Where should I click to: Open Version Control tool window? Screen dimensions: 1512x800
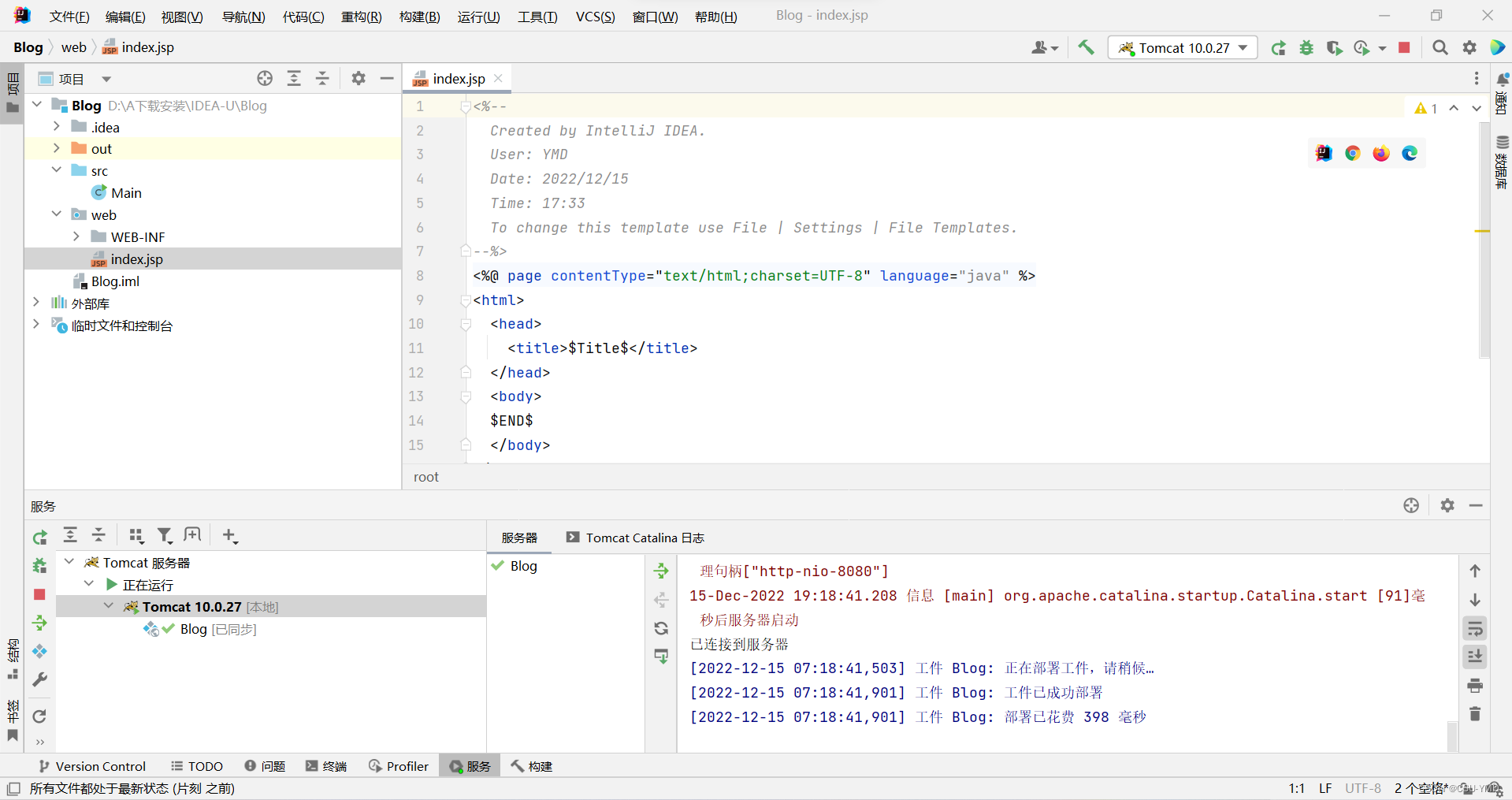(x=92, y=766)
